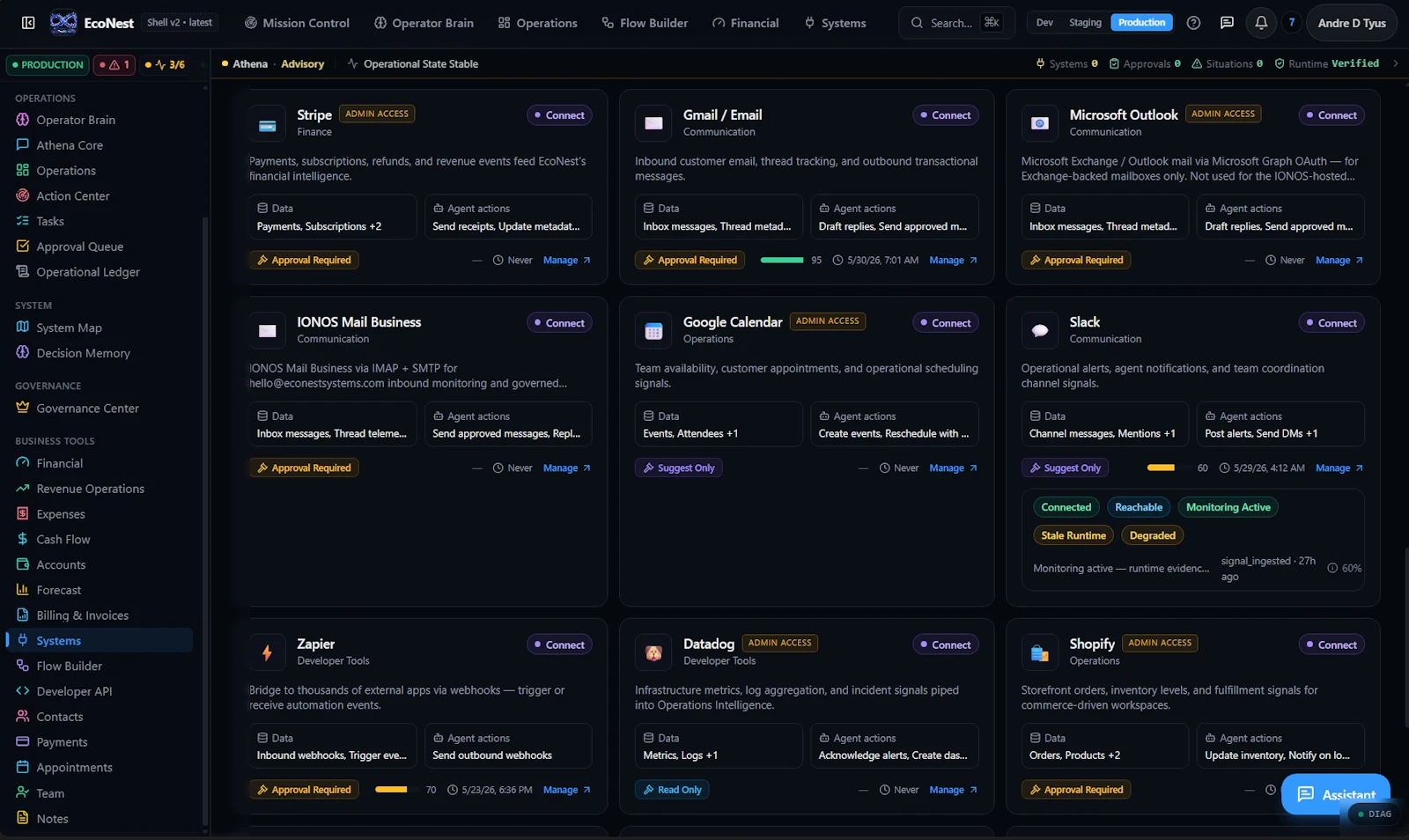Switch environment to Dev
This screenshot has height=840, width=1409.
tap(1044, 23)
